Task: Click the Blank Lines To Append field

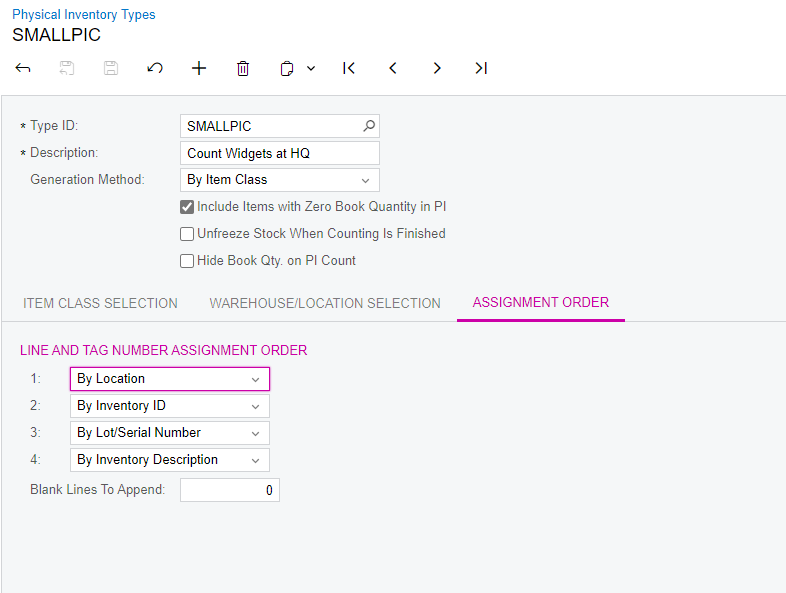Action: point(230,490)
